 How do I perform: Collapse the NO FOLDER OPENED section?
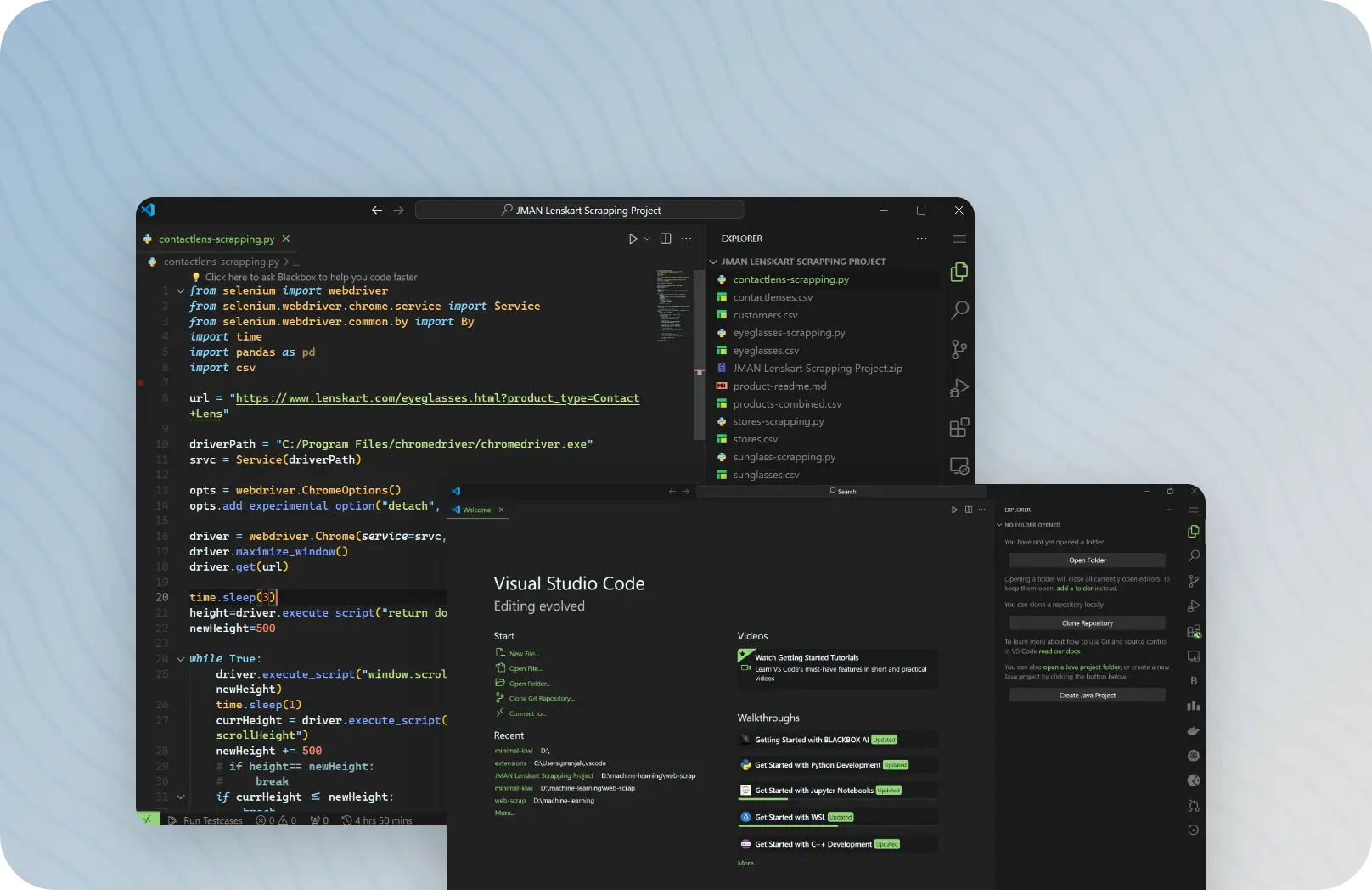pyautogui.click(x=999, y=525)
